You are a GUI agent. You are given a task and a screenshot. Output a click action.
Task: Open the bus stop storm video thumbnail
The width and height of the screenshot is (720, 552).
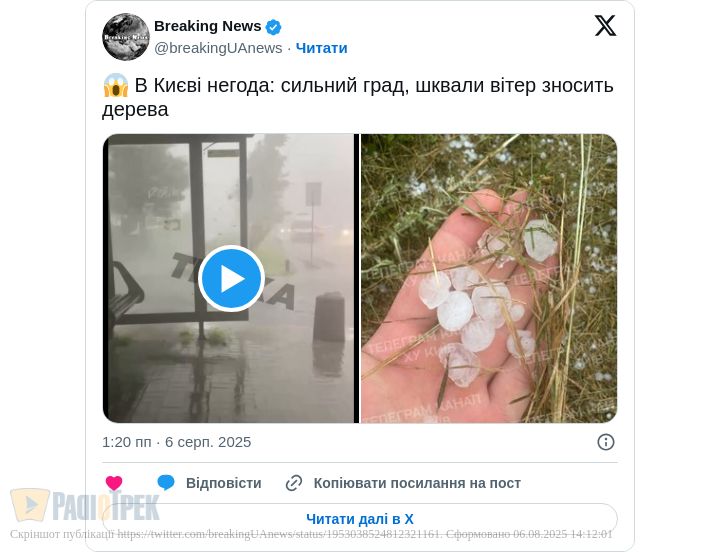(228, 278)
